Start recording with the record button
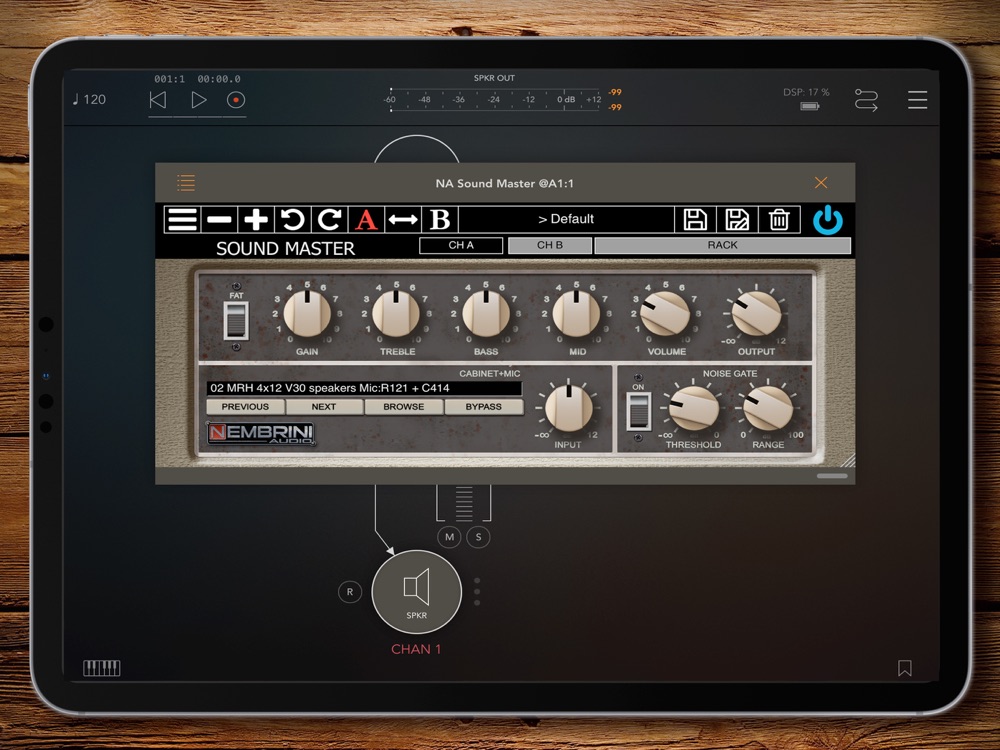This screenshot has height=750, width=1000. point(236,99)
